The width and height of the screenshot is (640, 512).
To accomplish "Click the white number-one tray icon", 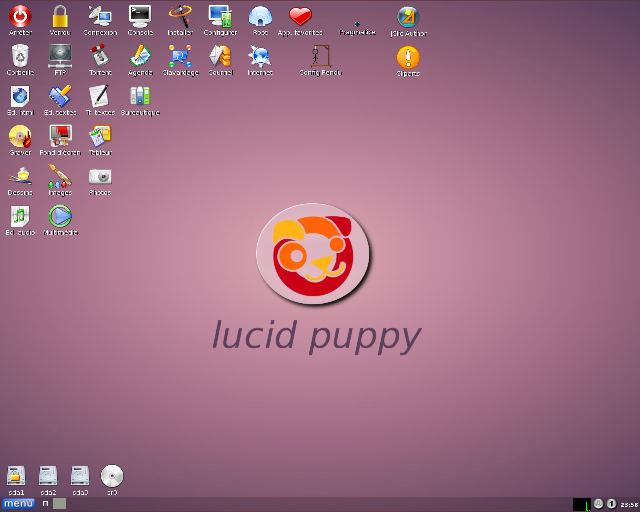I will click(611, 504).
